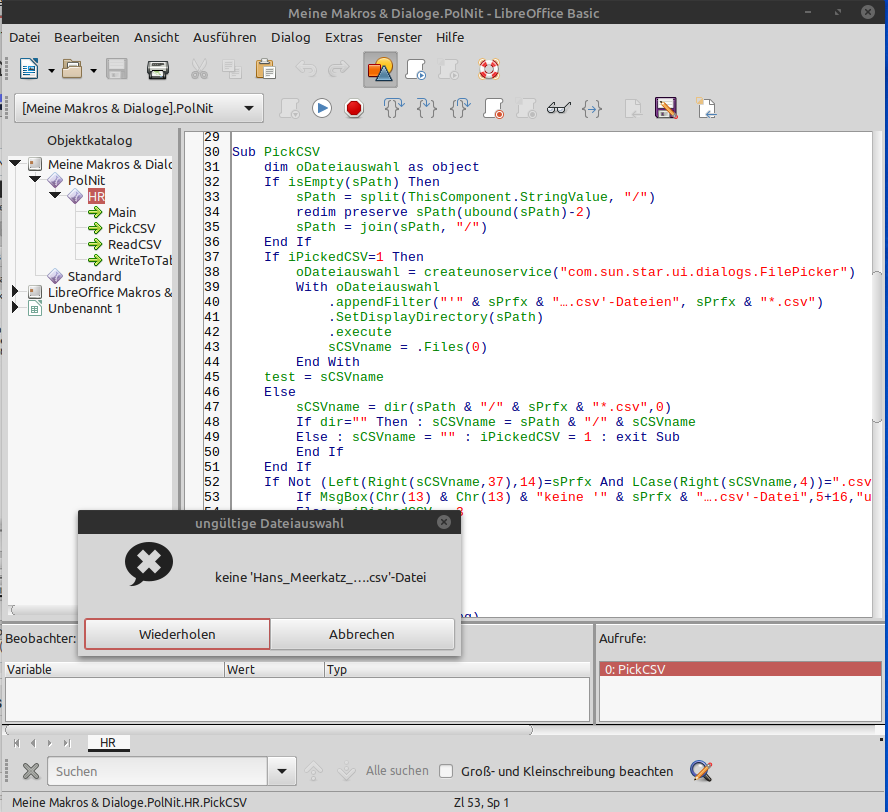Click the Typ column header
This screenshot has height=812, width=888.
click(457, 669)
